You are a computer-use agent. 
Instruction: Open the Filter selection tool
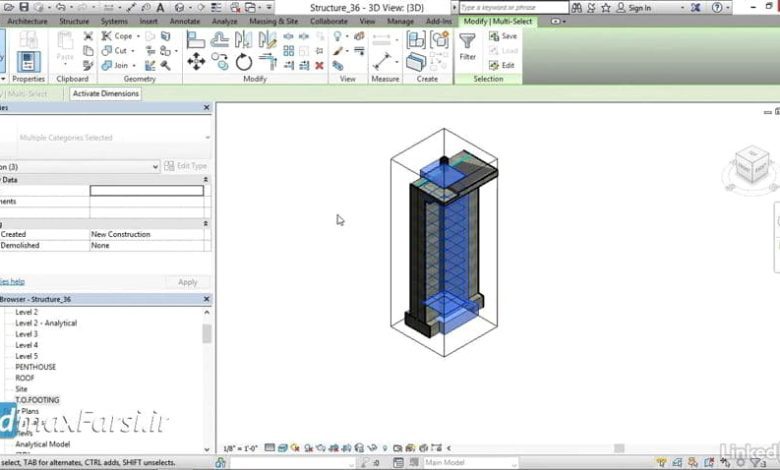click(467, 47)
